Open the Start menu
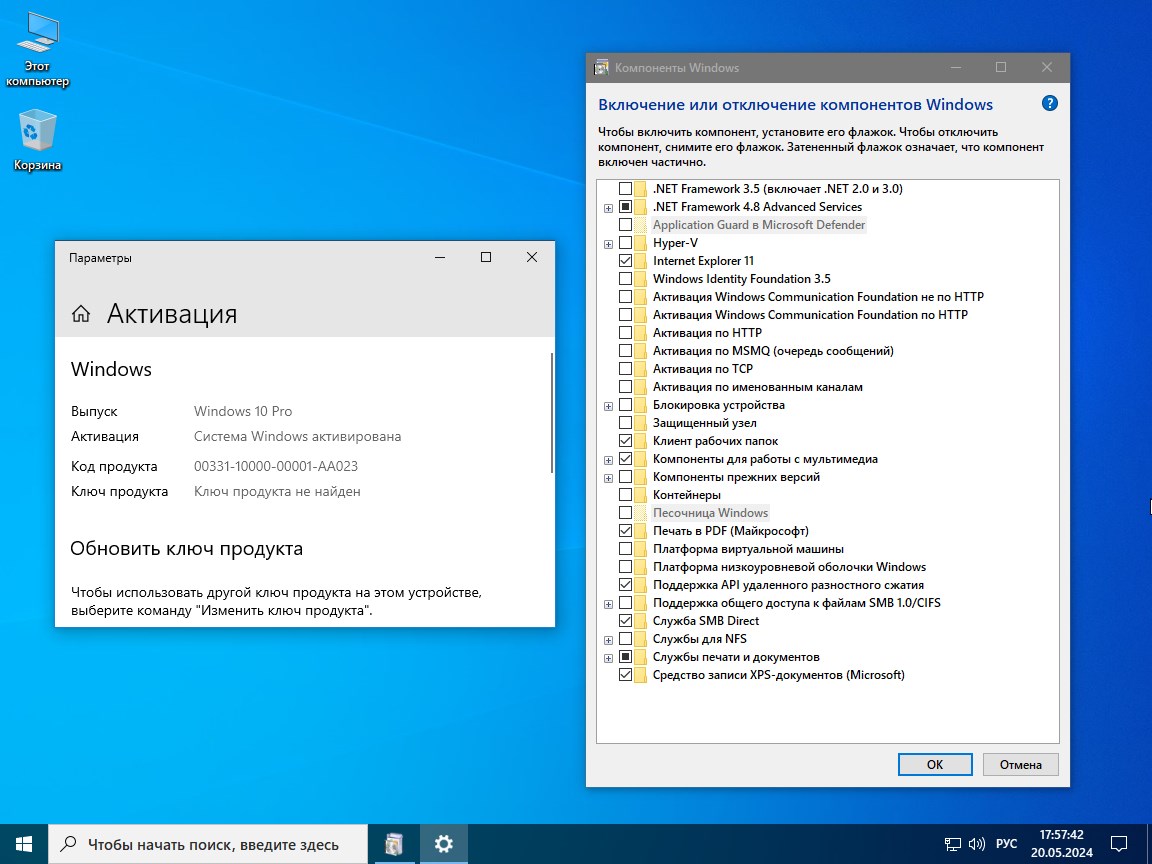1152x864 pixels. click(21, 843)
